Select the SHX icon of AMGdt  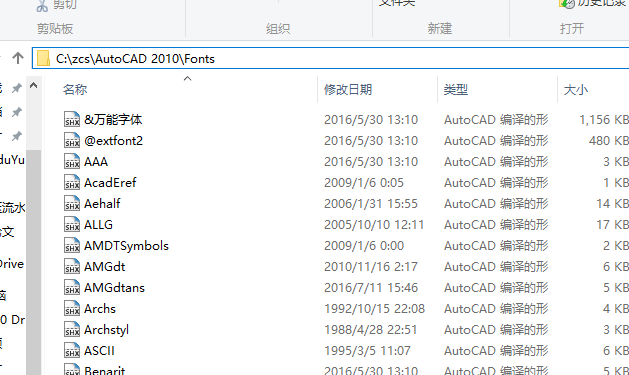point(72,267)
